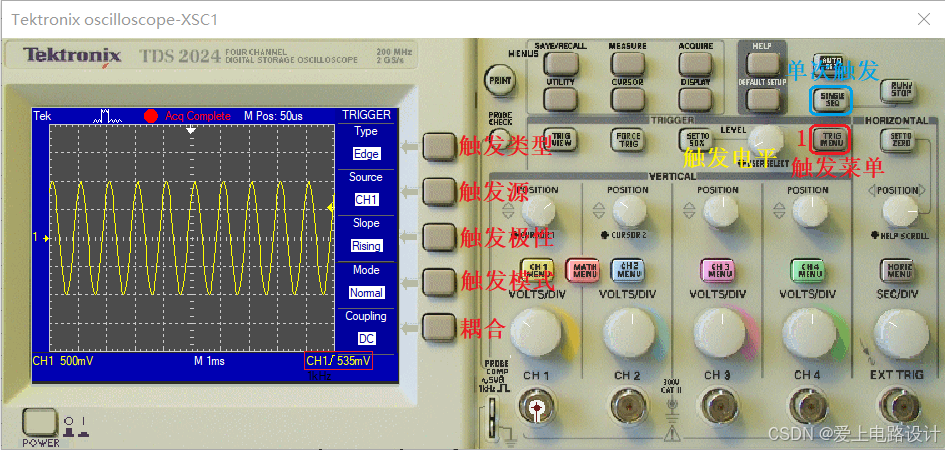The width and height of the screenshot is (945, 450).
Task: Click the 'M Pos: 50us' readout
Action: coord(273,116)
